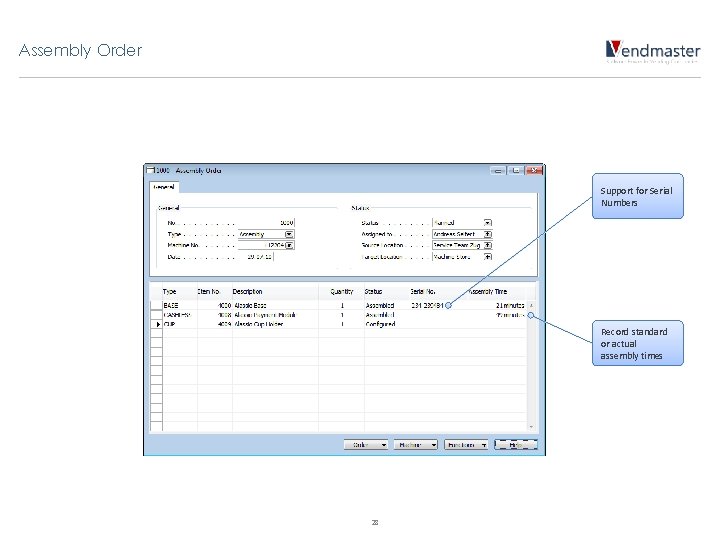Image resolution: width=720 pixels, height=540 pixels.
Task: Select the CUP type cell
Action: click(x=180, y=324)
